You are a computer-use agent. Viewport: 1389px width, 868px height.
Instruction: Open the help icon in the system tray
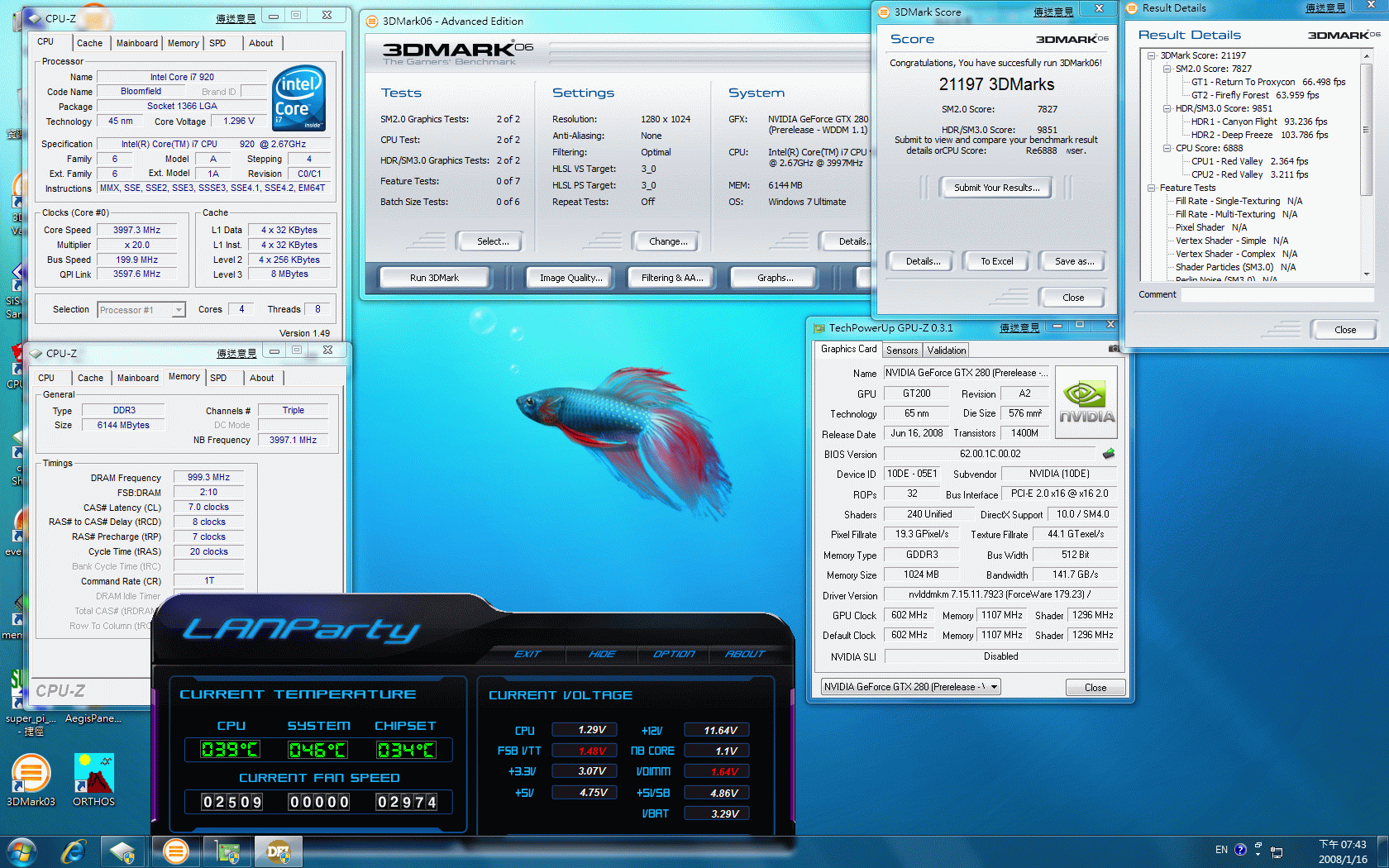click(x=1240, y=850)
